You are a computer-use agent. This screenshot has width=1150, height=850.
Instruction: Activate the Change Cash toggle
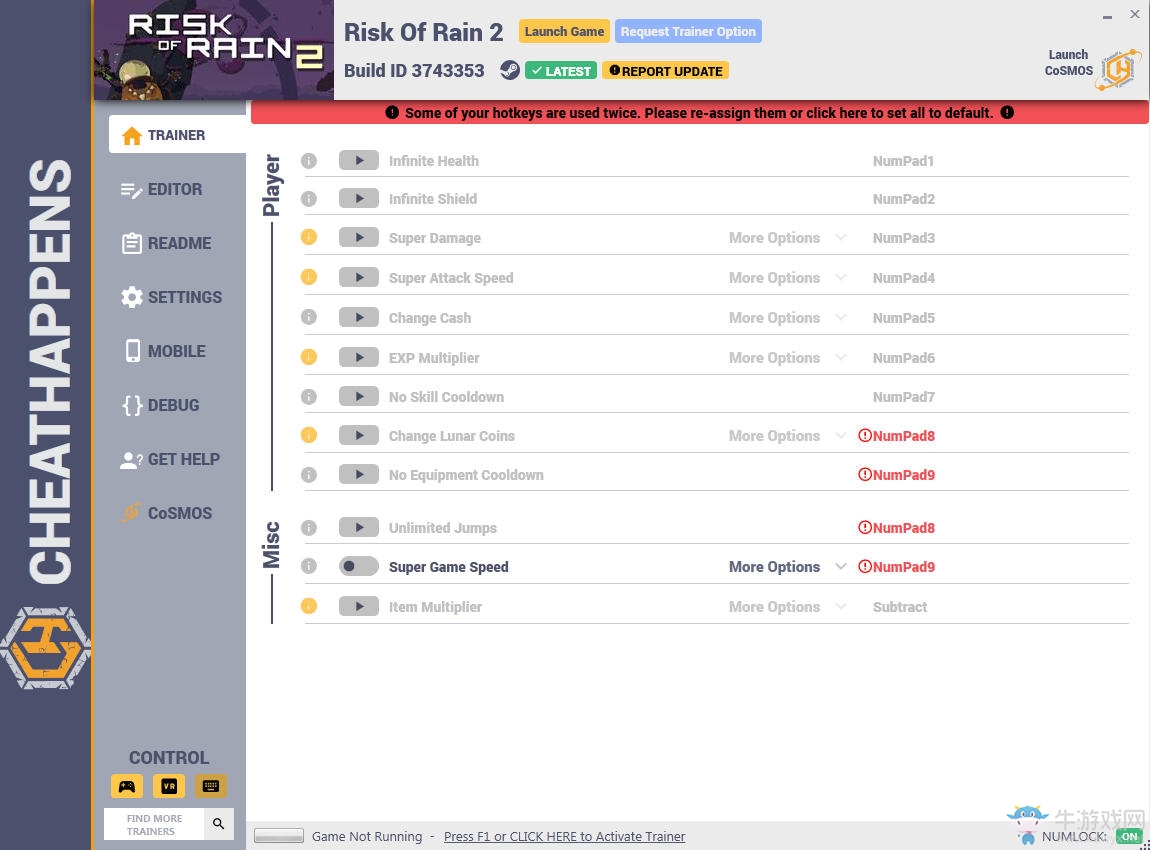click(x=359, y=318)
